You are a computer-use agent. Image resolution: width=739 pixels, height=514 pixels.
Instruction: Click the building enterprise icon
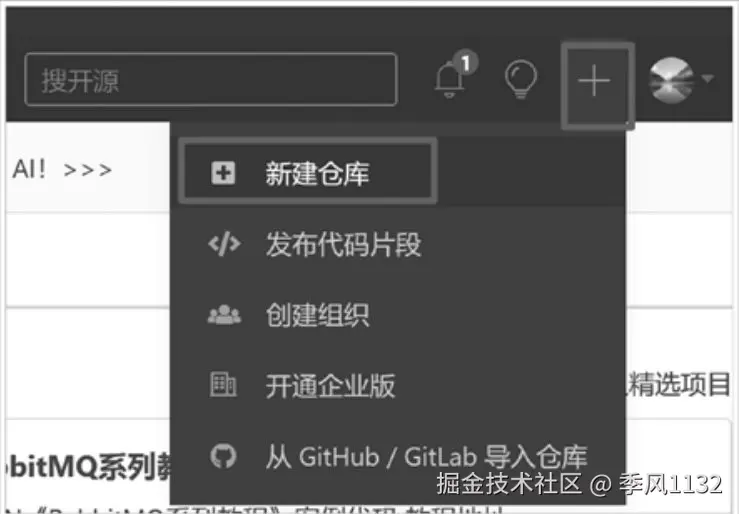tap(222, 384)
